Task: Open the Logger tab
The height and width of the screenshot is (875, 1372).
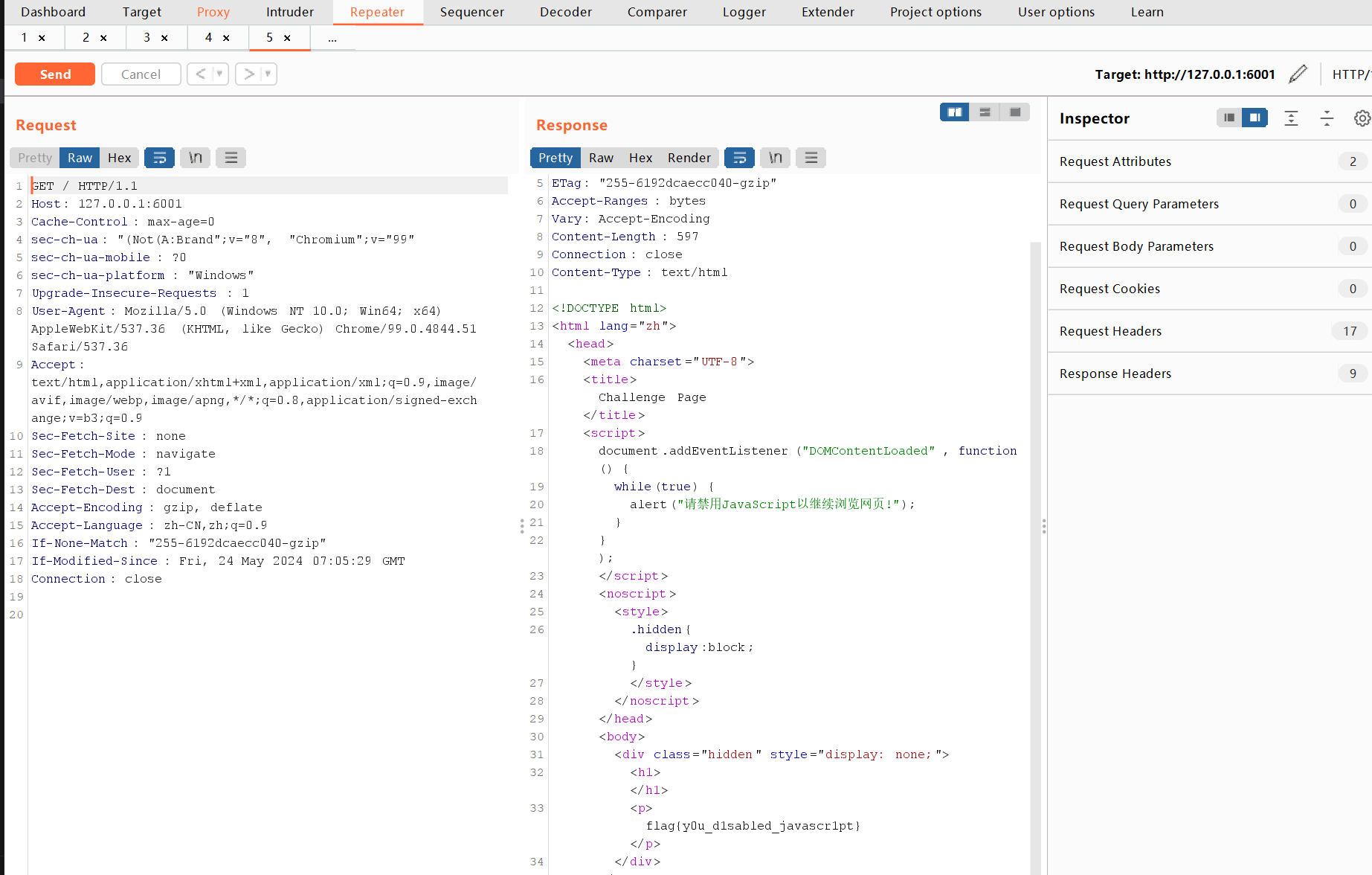Action: point(744,12)
